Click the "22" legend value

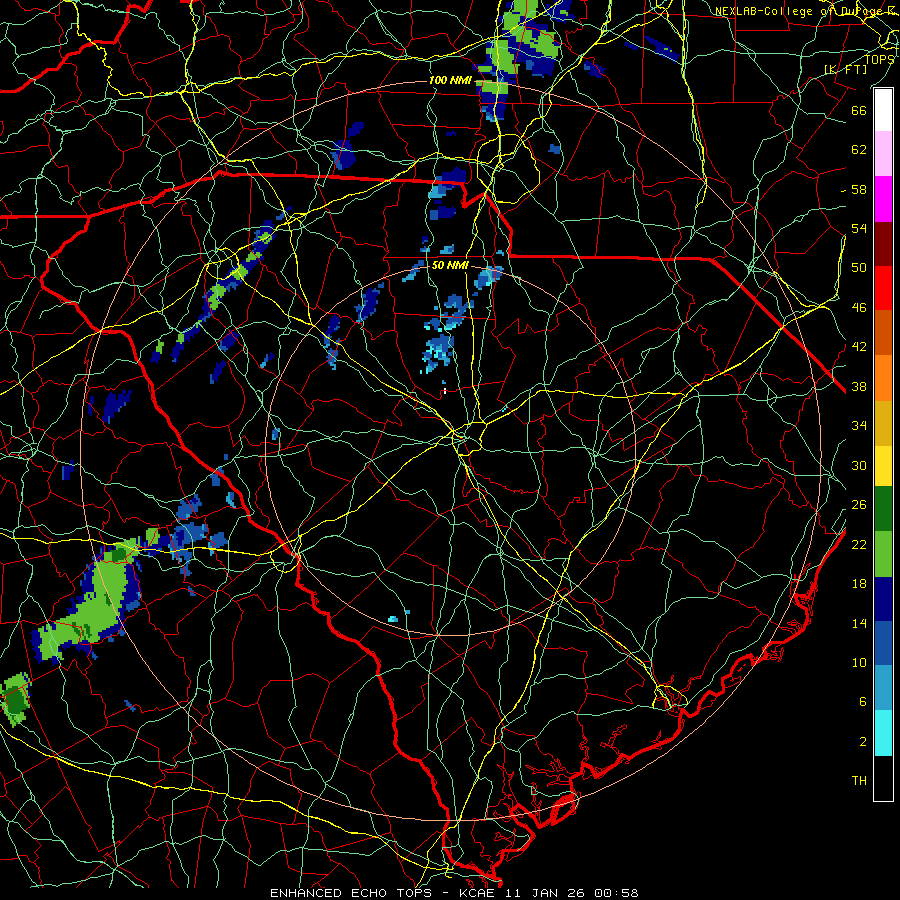[859, 544]
